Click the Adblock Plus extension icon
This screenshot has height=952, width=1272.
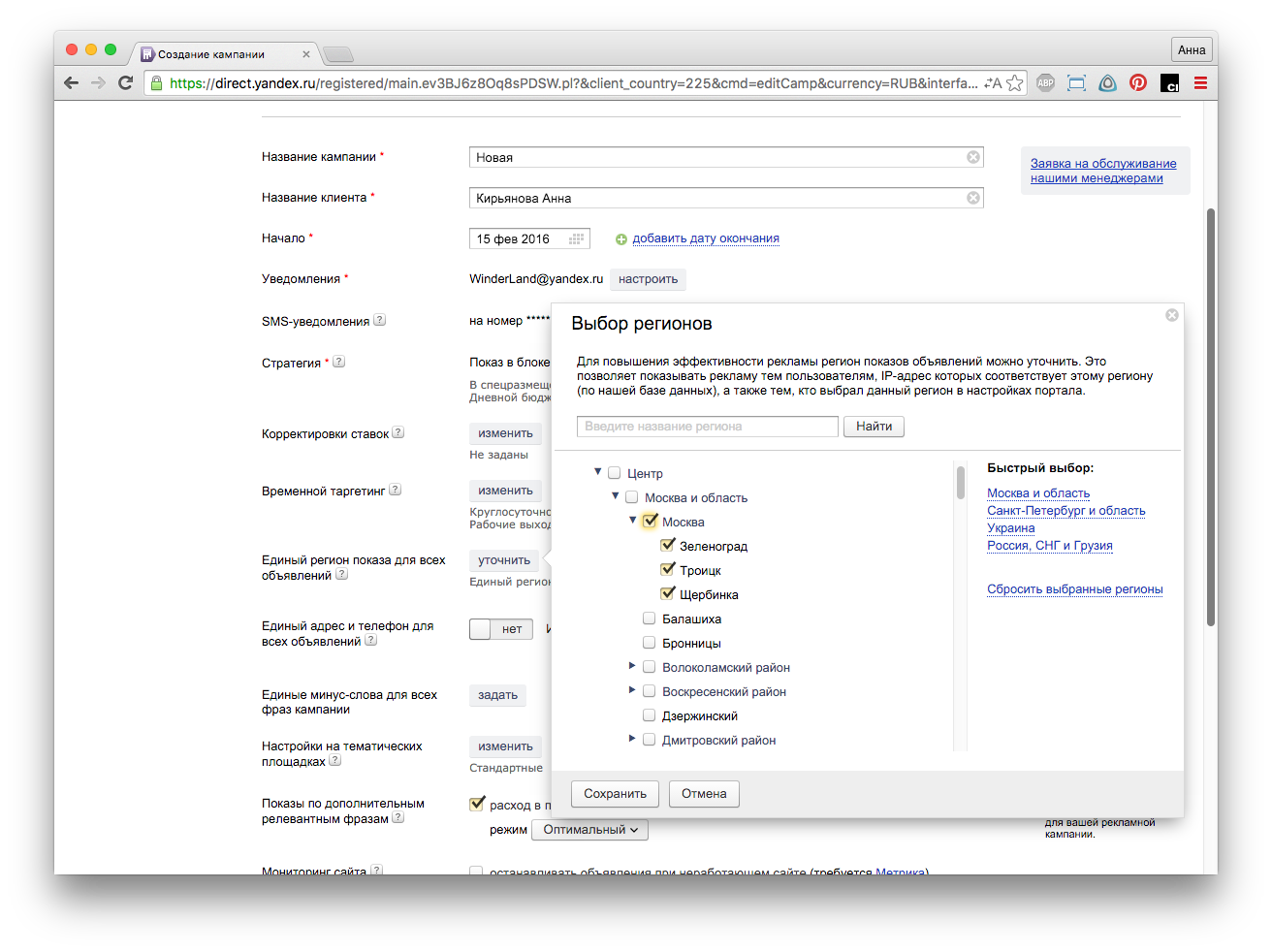pos(1045,83)
